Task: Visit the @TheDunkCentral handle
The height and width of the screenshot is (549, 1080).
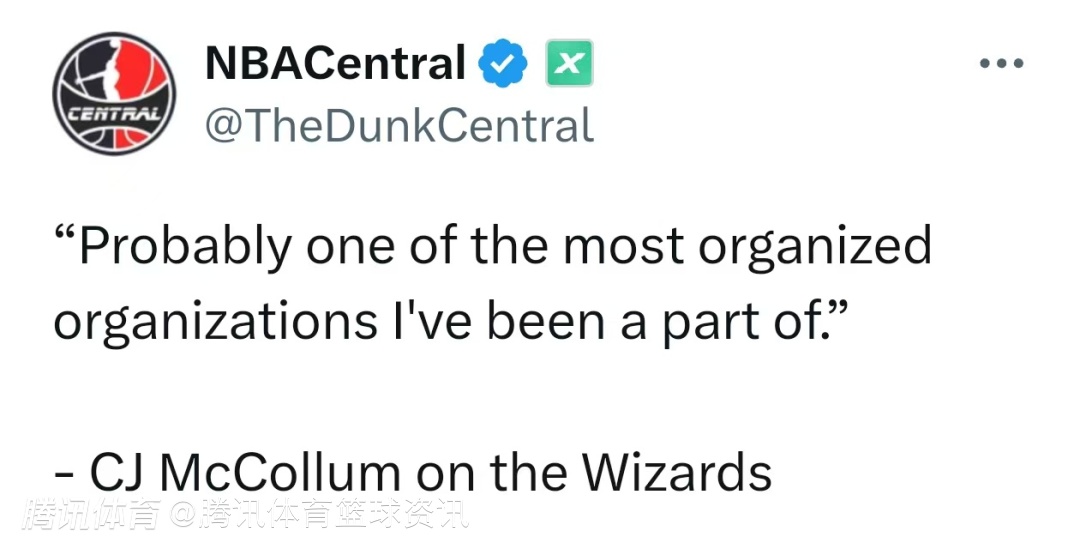Action: point(399,127)
